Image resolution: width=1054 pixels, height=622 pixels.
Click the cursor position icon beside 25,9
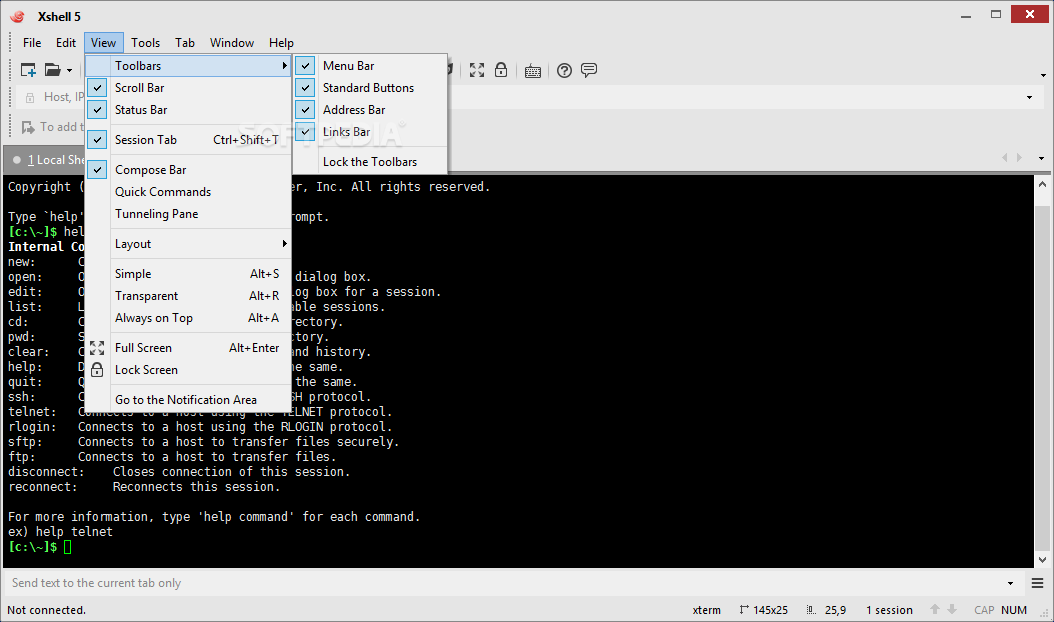[811, 610]
